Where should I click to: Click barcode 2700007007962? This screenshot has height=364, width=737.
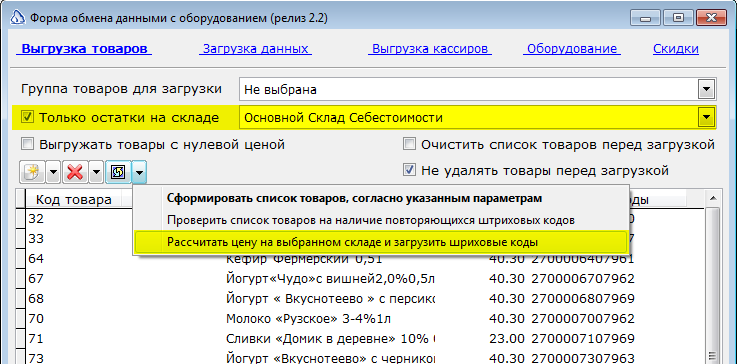583,318
